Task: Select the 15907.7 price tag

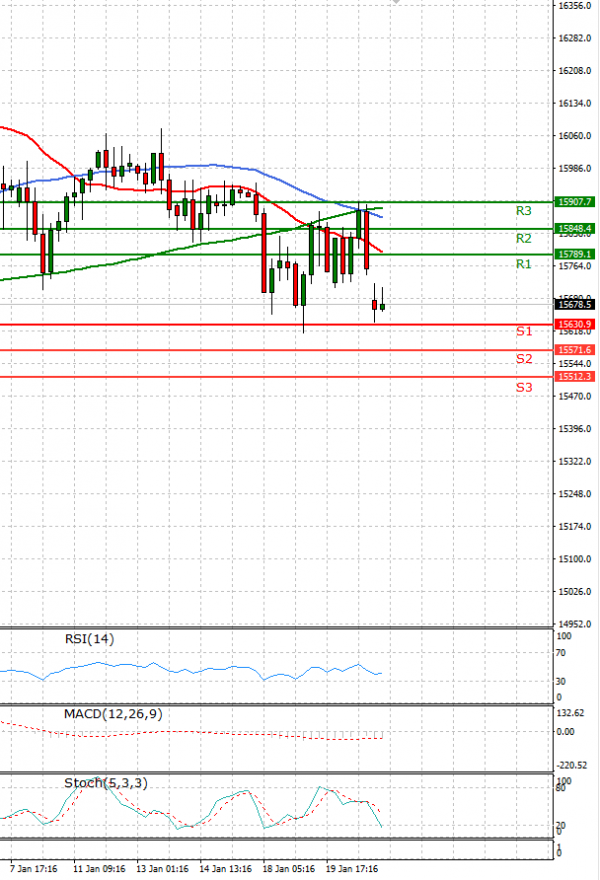Action: (575, 201)
